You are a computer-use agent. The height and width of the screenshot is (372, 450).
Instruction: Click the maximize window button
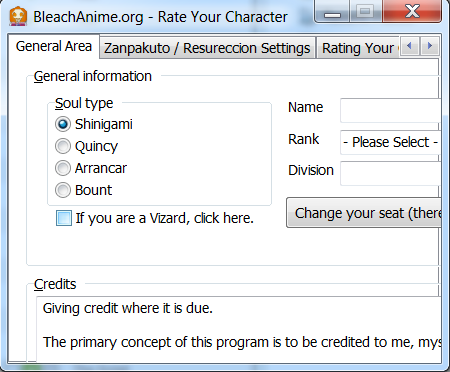coord(366,12)
